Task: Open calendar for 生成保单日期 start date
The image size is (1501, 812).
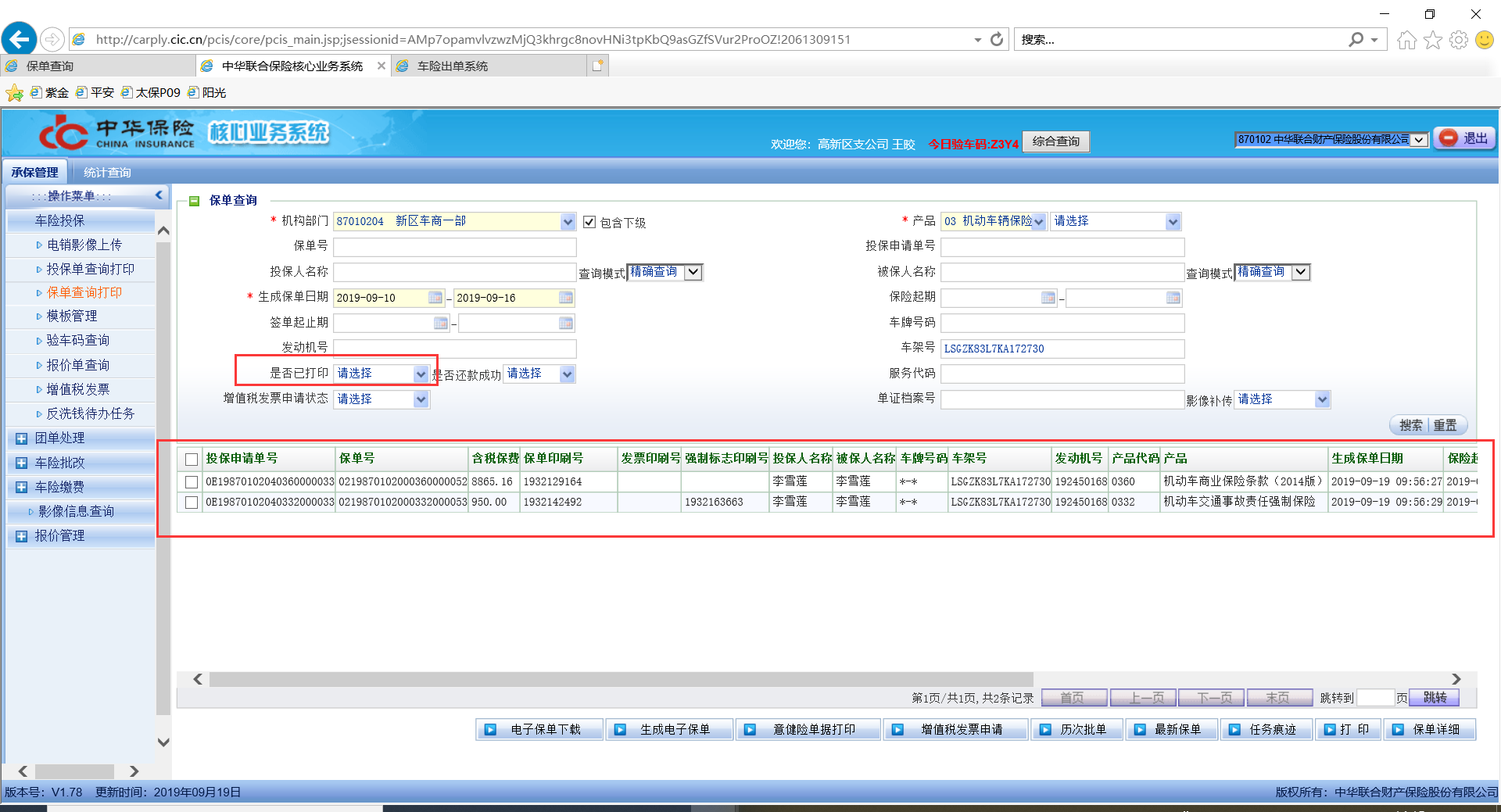Action: point(435,298)
